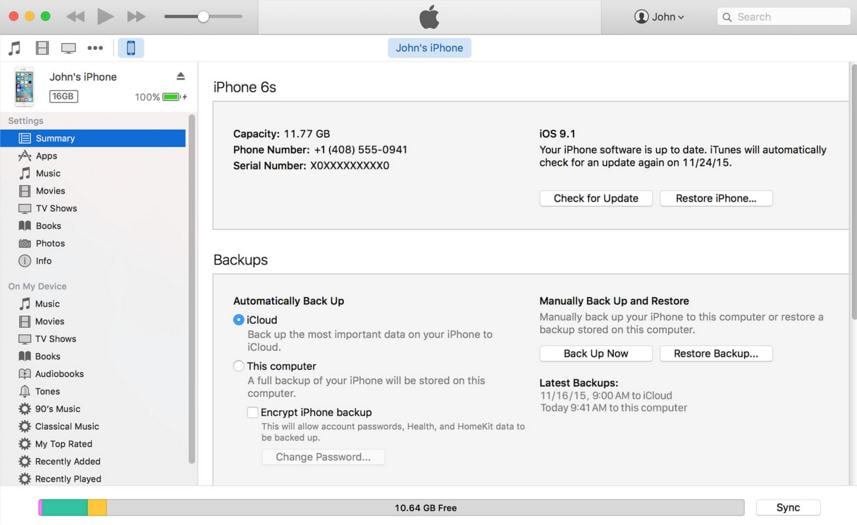
Task: Click the Restore iPhone... button
Action: click(716, 198)
